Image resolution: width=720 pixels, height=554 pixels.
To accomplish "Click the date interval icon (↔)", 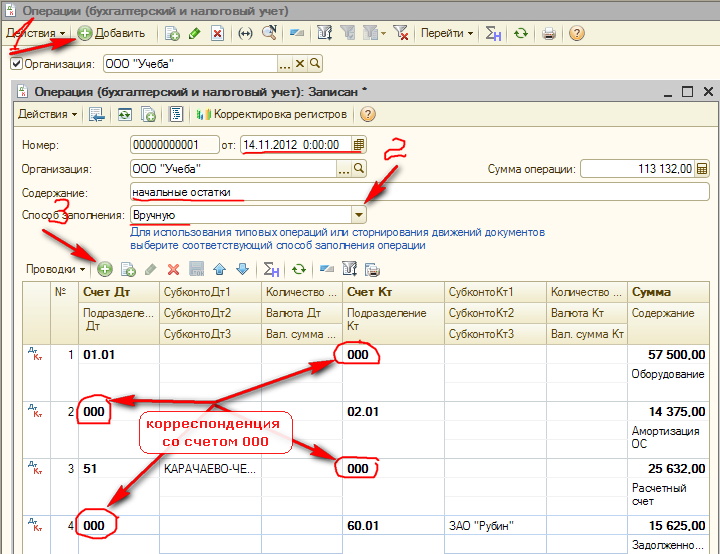I will (245, 34).
